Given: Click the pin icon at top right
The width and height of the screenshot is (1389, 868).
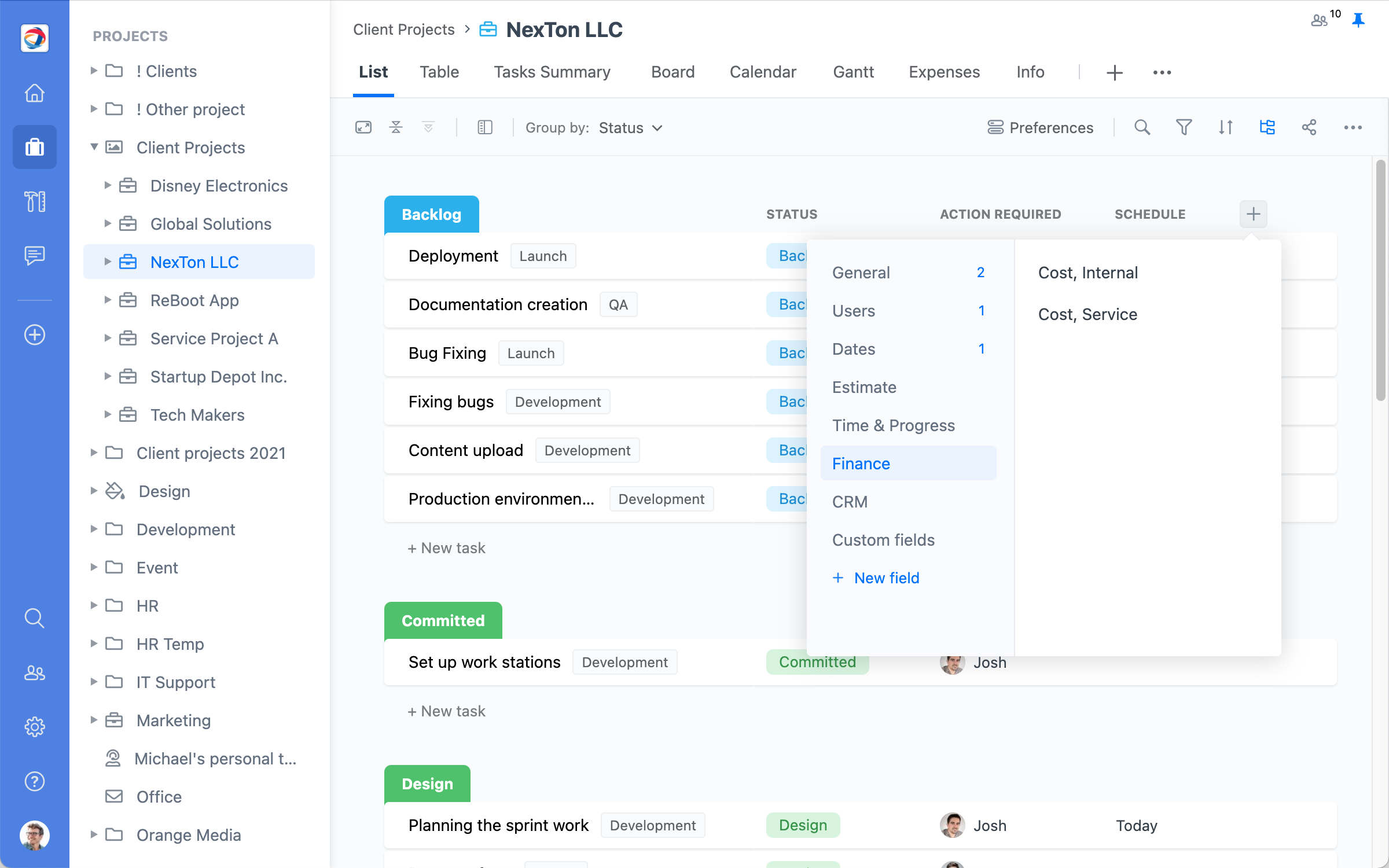Looking at the screenshot, I should point(1358,21).
